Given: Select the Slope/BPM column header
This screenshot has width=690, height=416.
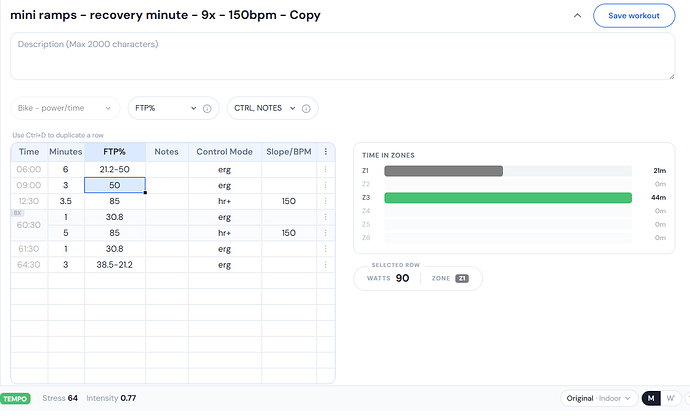Looking at the screenshot, I should click(289, 152).
